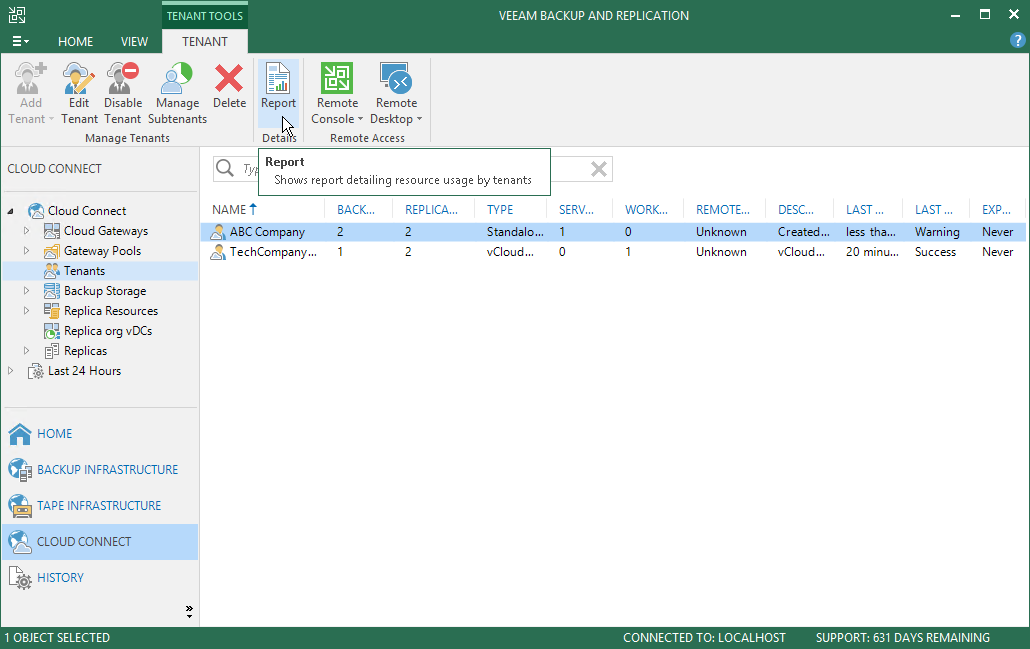Open the HISTORY navigation view
Screen dimensions: 1030x649
click(x=100, y=578)
